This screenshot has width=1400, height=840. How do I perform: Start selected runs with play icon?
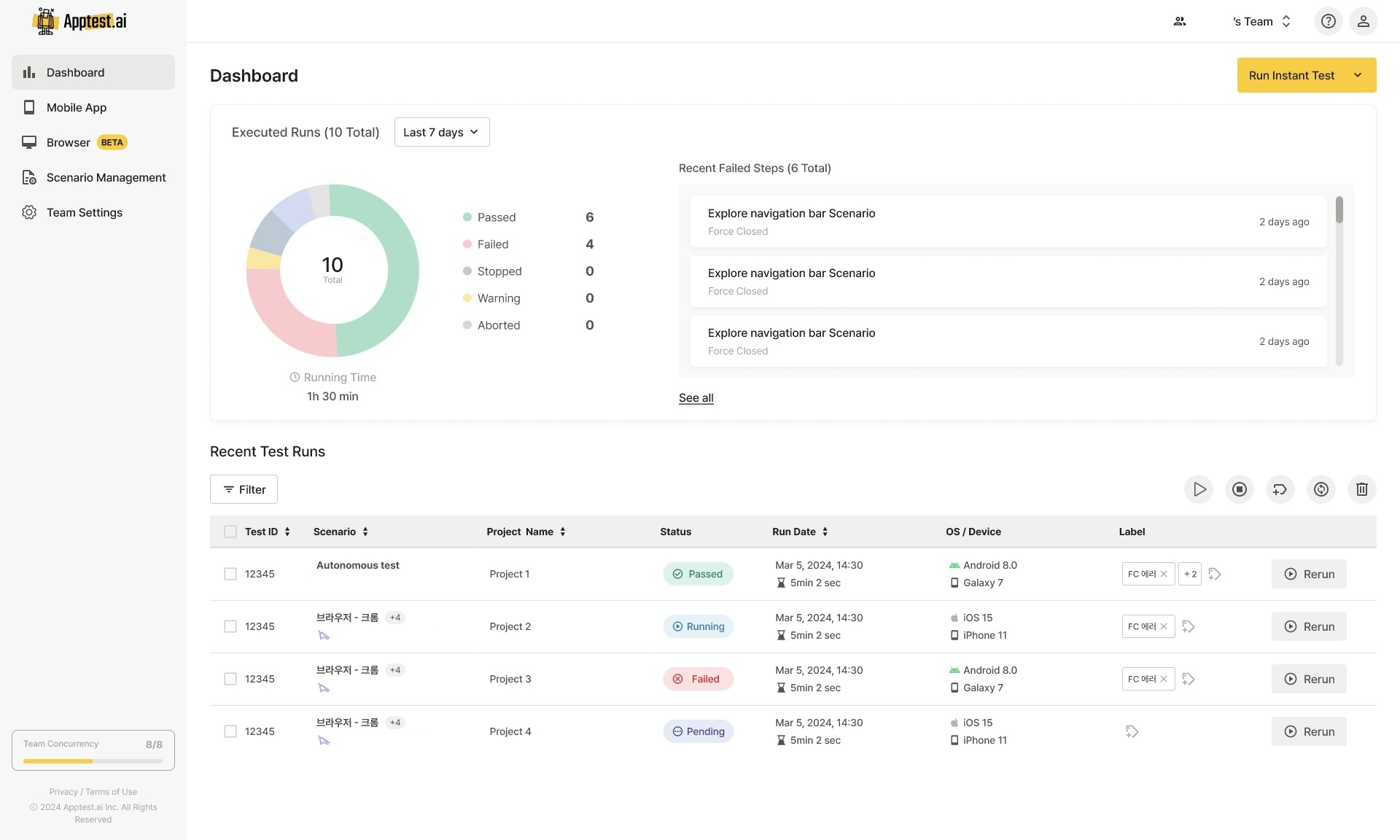click(1199, 489)
